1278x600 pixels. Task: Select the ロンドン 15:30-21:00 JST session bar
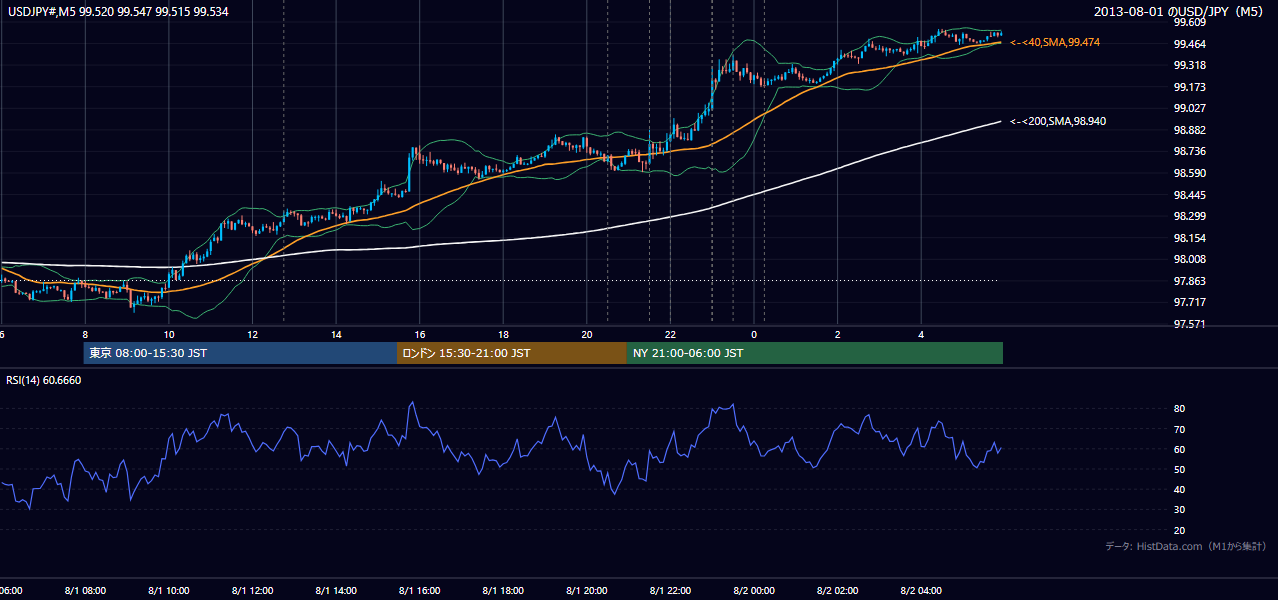[512, 353]
